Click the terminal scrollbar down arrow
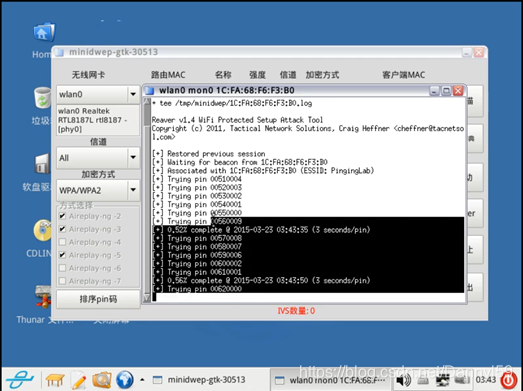 (x=147, y=298)
